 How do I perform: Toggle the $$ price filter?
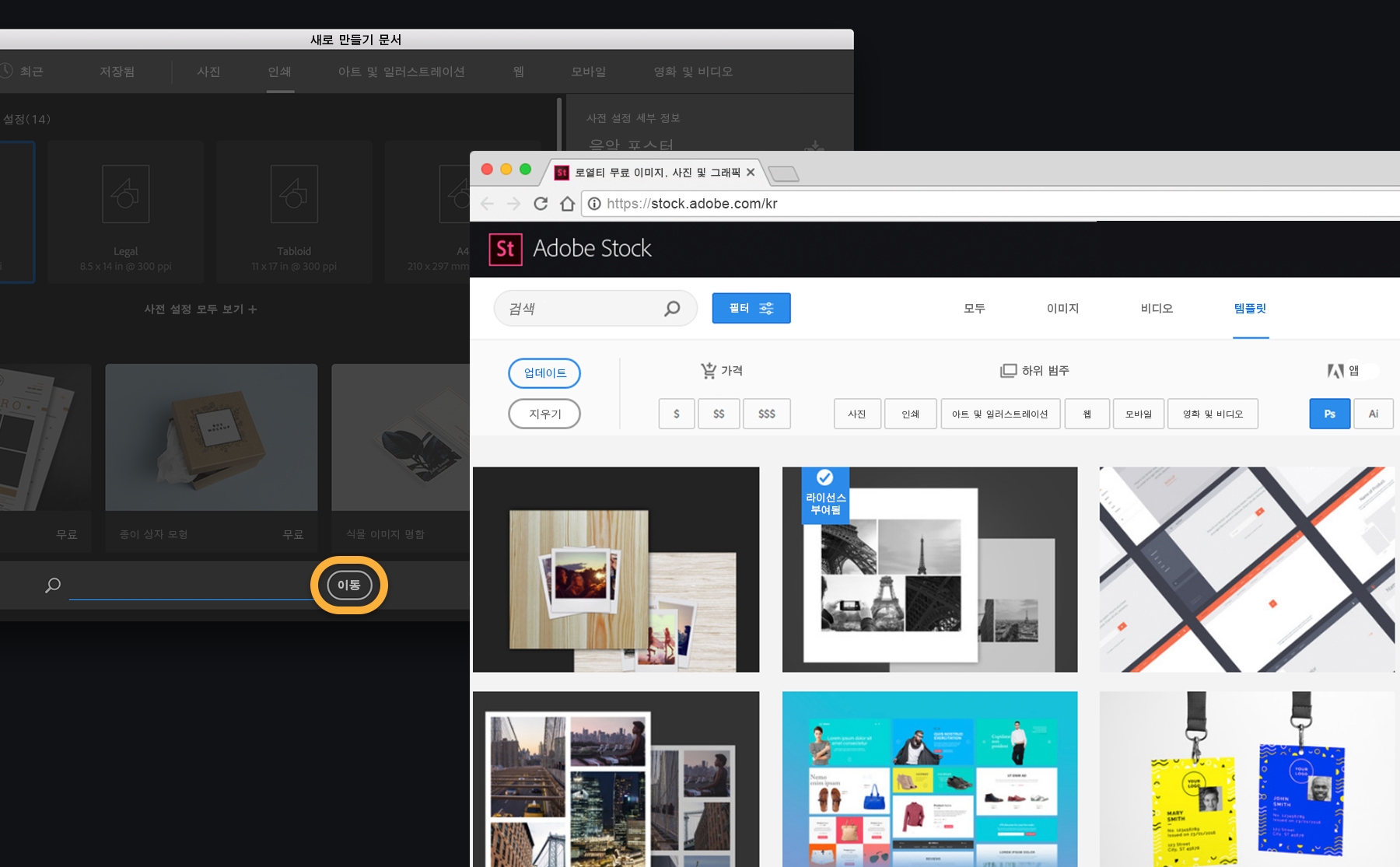[x=719, y=413]
